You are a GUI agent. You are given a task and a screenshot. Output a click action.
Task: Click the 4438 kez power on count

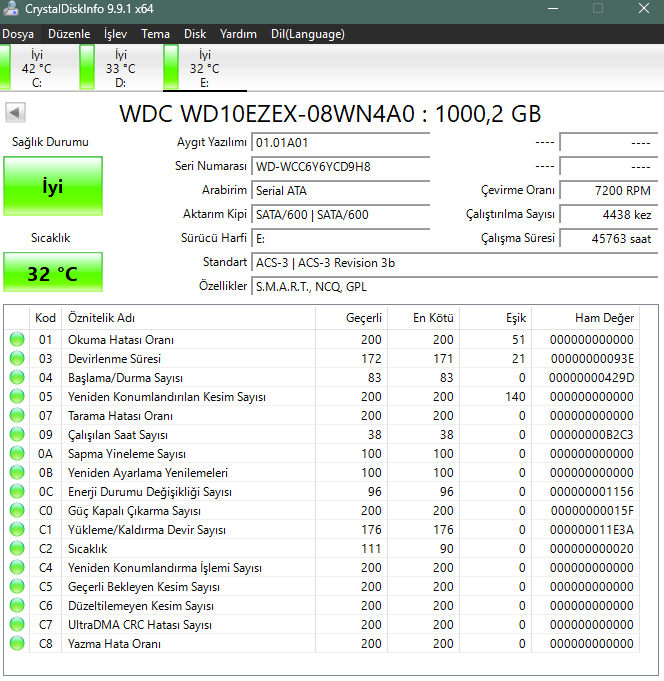tap(609, 214)
